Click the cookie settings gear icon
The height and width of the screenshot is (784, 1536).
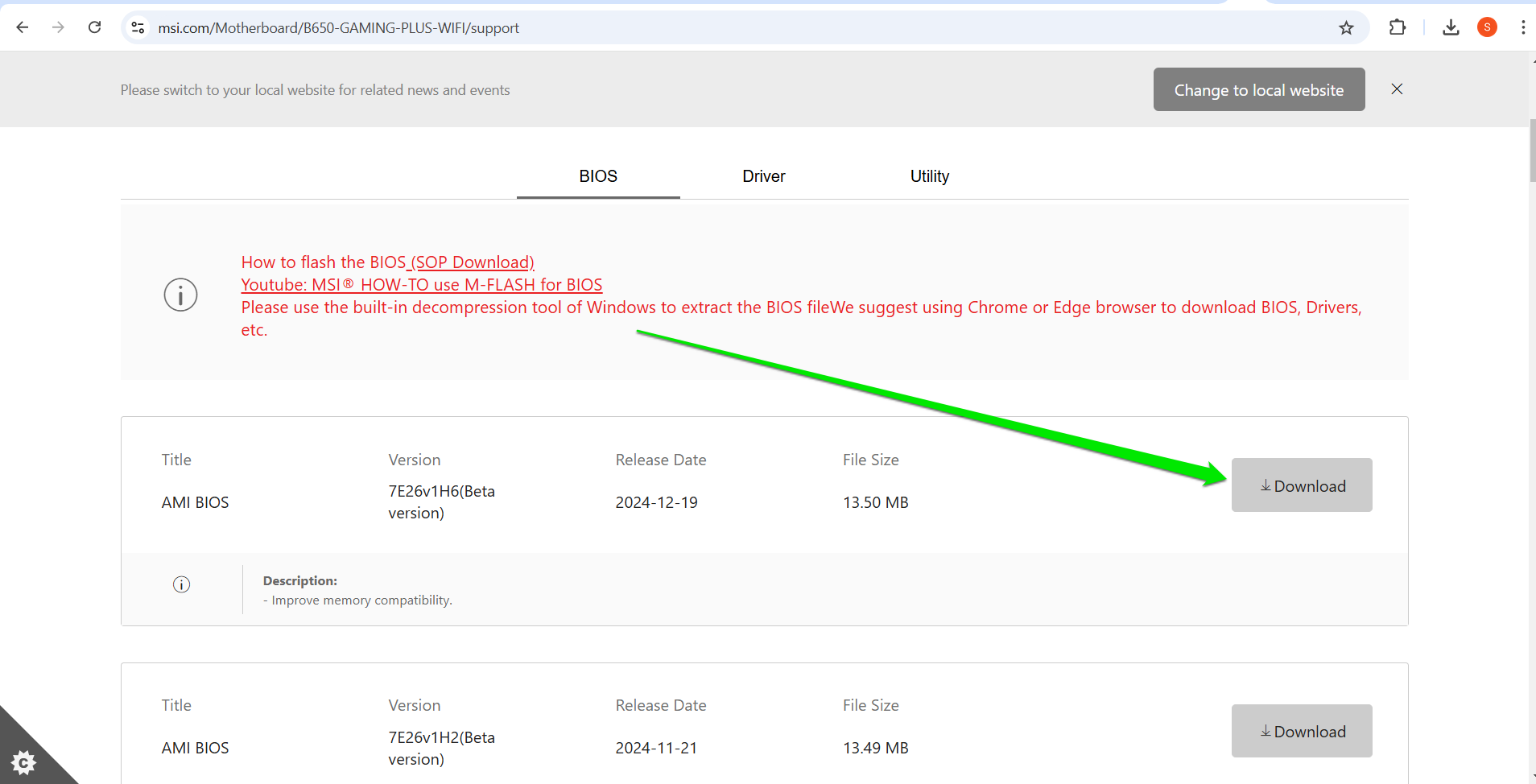click(x=23, y=761)
